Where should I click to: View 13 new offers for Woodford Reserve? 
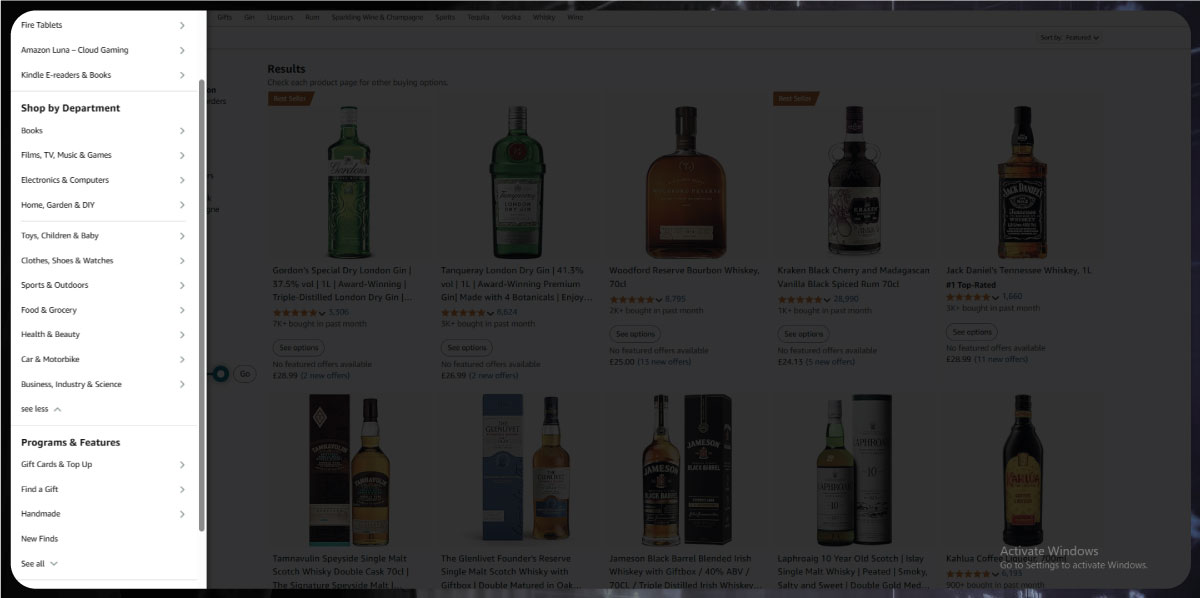664,362
